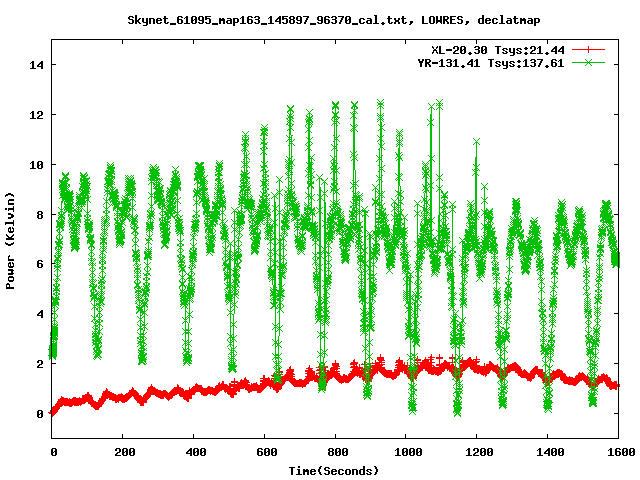Click the 2 tick on power axis

(x=40, y=364)
